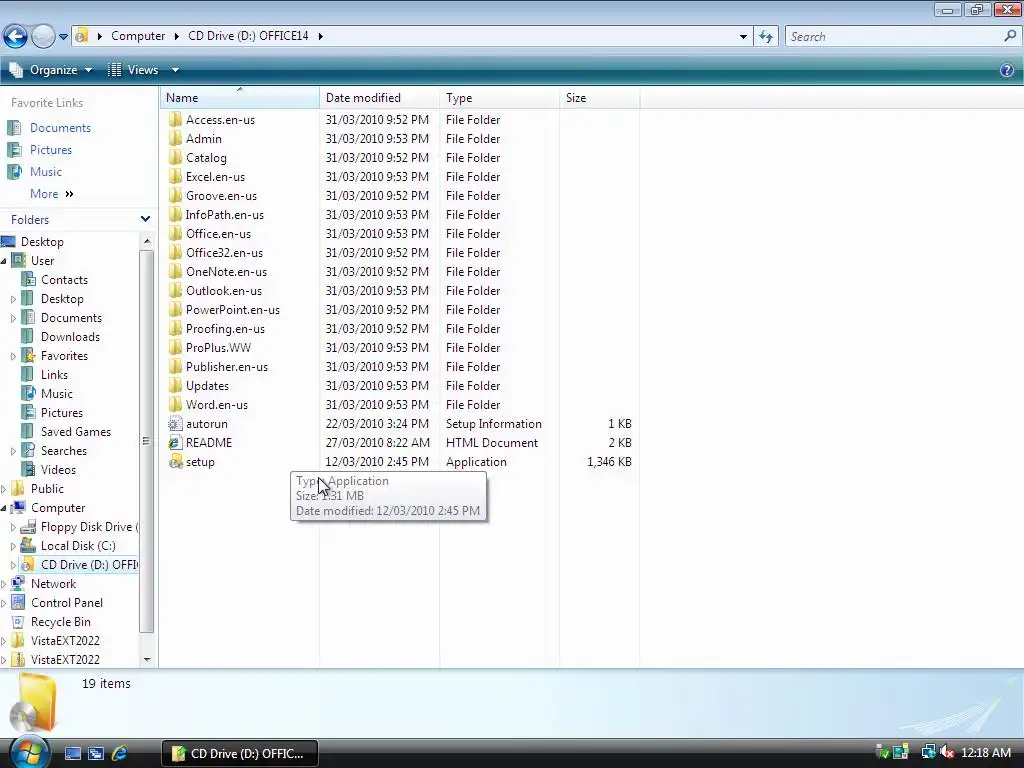Click the Refresh button beside address bar
The width and height of the screenshot is (1024, 768).
click(x=765, y=37)
